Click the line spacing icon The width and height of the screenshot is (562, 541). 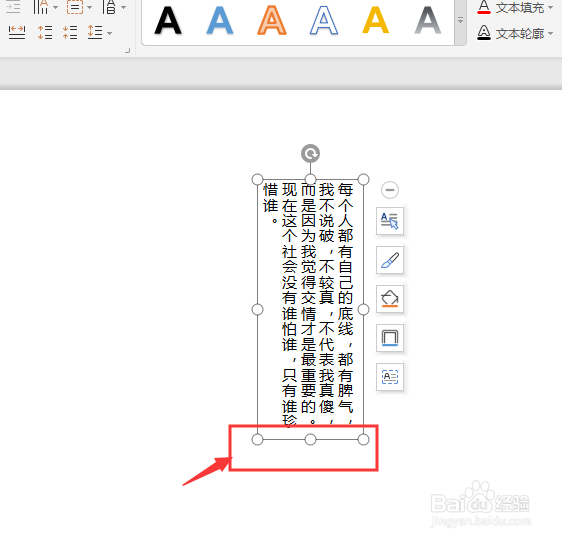click(x=95, y=33)
